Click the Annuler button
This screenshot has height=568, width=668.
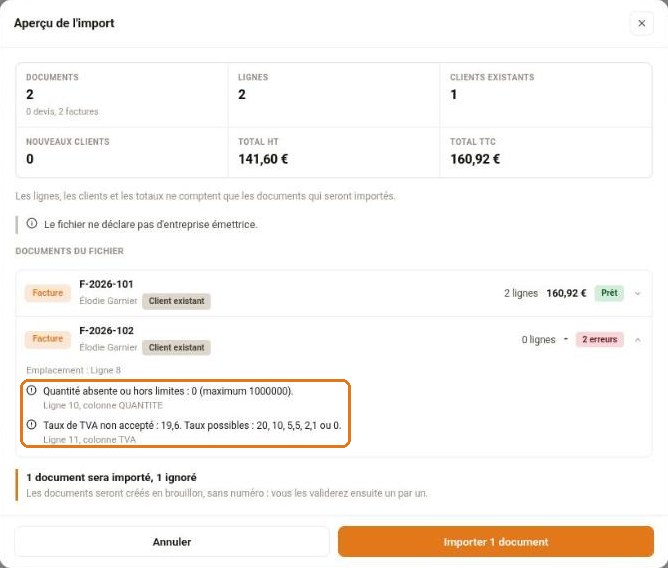(172, 542)
